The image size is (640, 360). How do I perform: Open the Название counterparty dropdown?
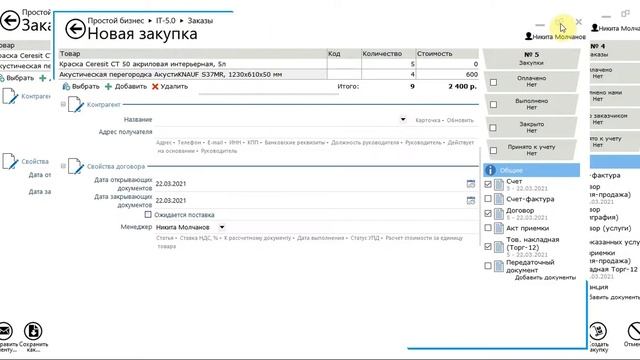point(403,120)
